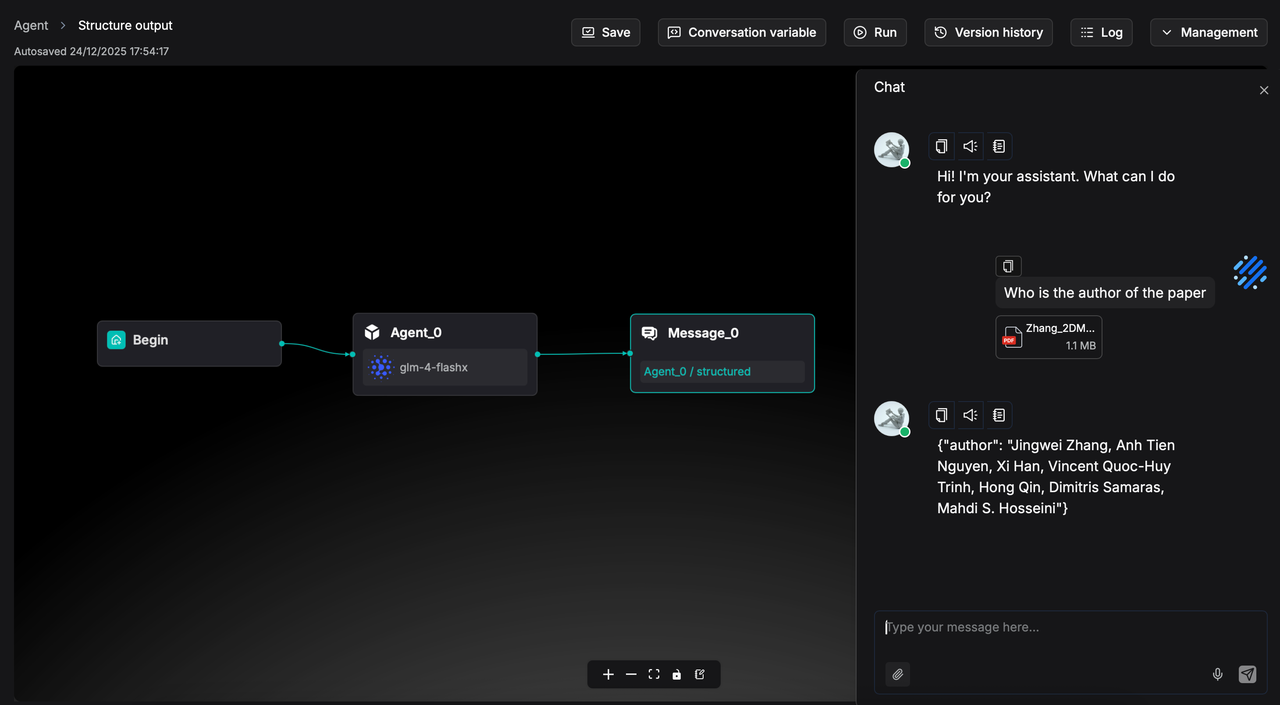Toggle the canvas lock control

[677, 674]
